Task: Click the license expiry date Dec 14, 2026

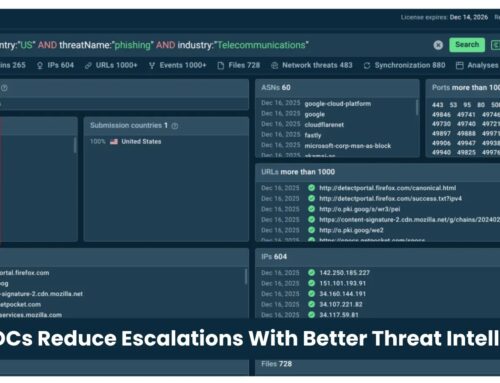Action: coord(469,17)
